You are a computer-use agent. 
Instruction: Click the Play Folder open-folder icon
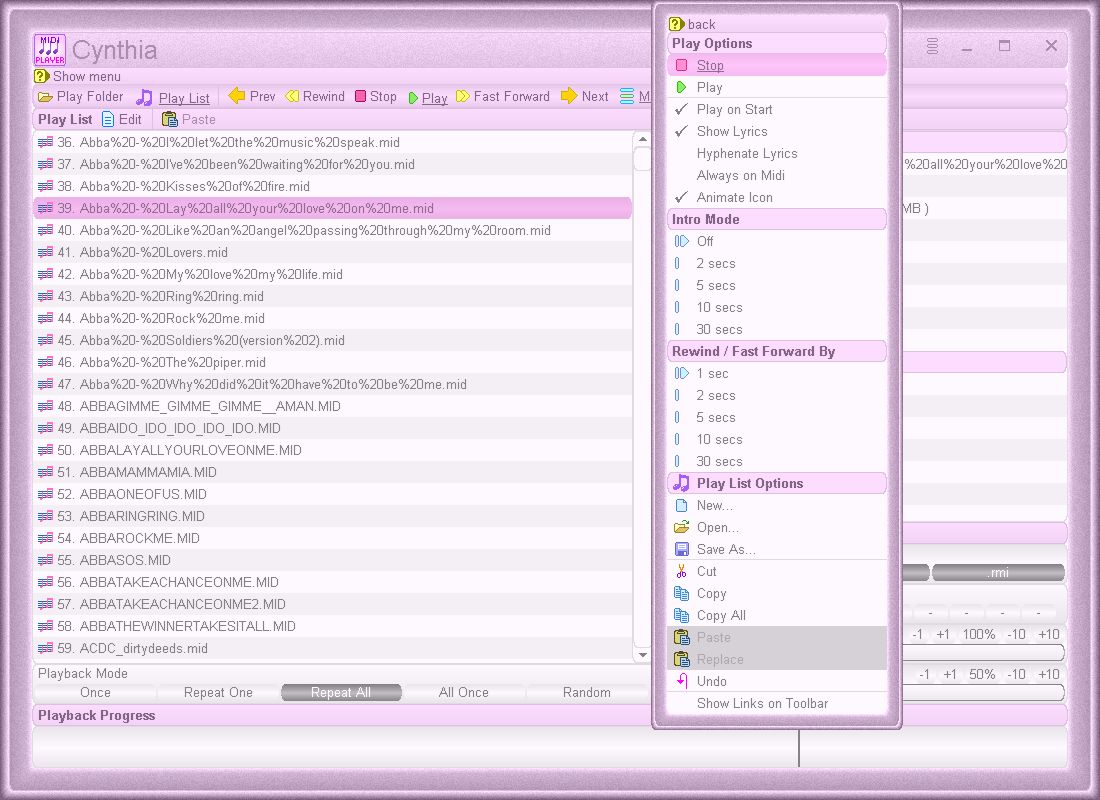46,97
